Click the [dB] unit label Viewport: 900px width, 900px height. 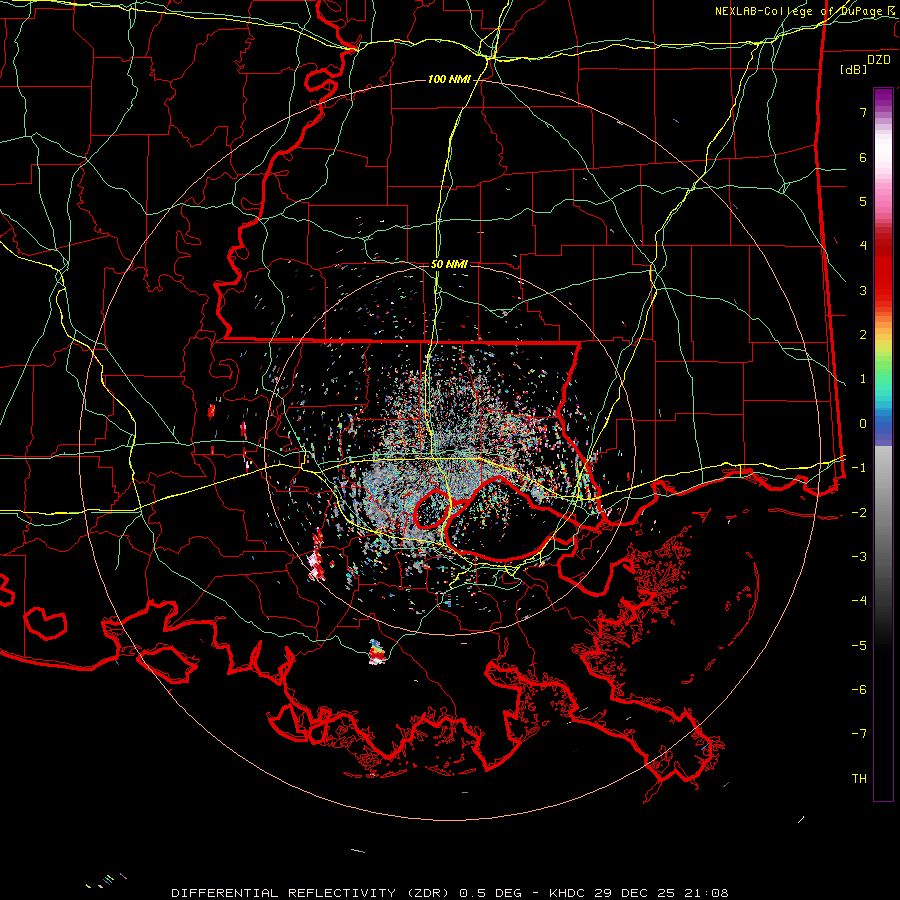click(853, 69)
